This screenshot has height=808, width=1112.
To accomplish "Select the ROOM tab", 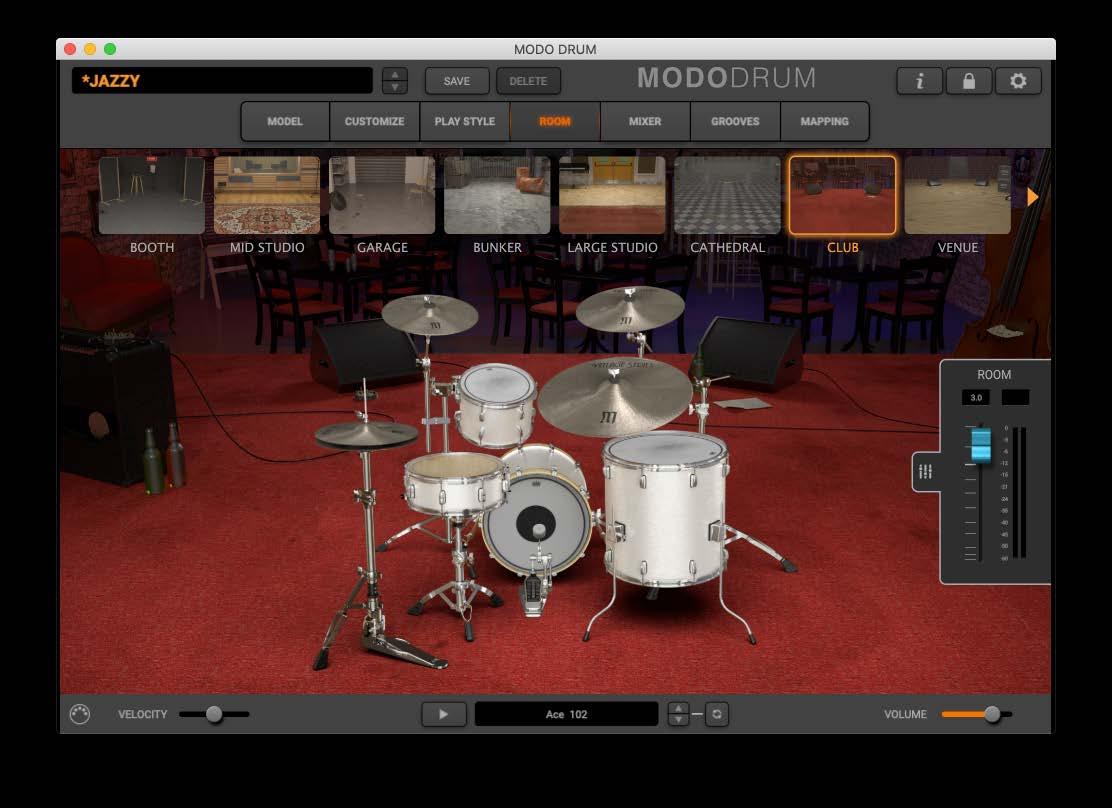I will click(555, 121).
